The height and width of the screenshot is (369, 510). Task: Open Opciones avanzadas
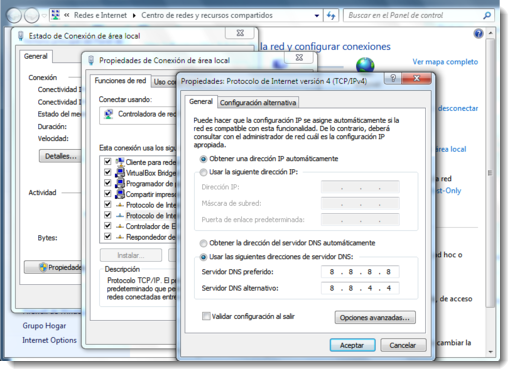click(375, 318)
